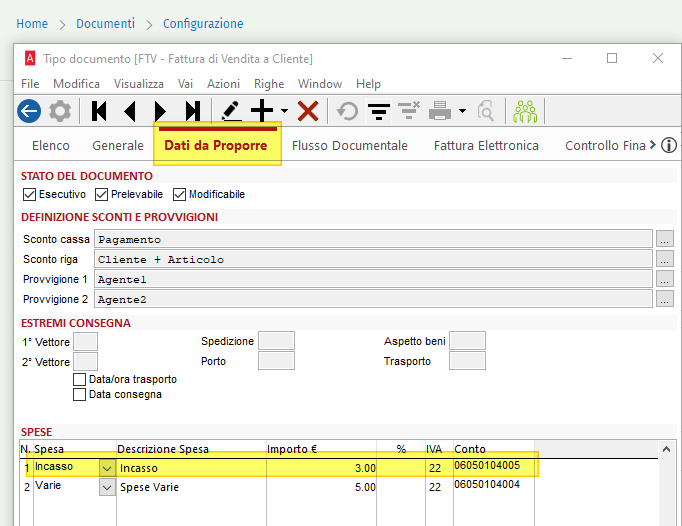
Task: Open the Azioni menu
Action: [x=224, y=84]
